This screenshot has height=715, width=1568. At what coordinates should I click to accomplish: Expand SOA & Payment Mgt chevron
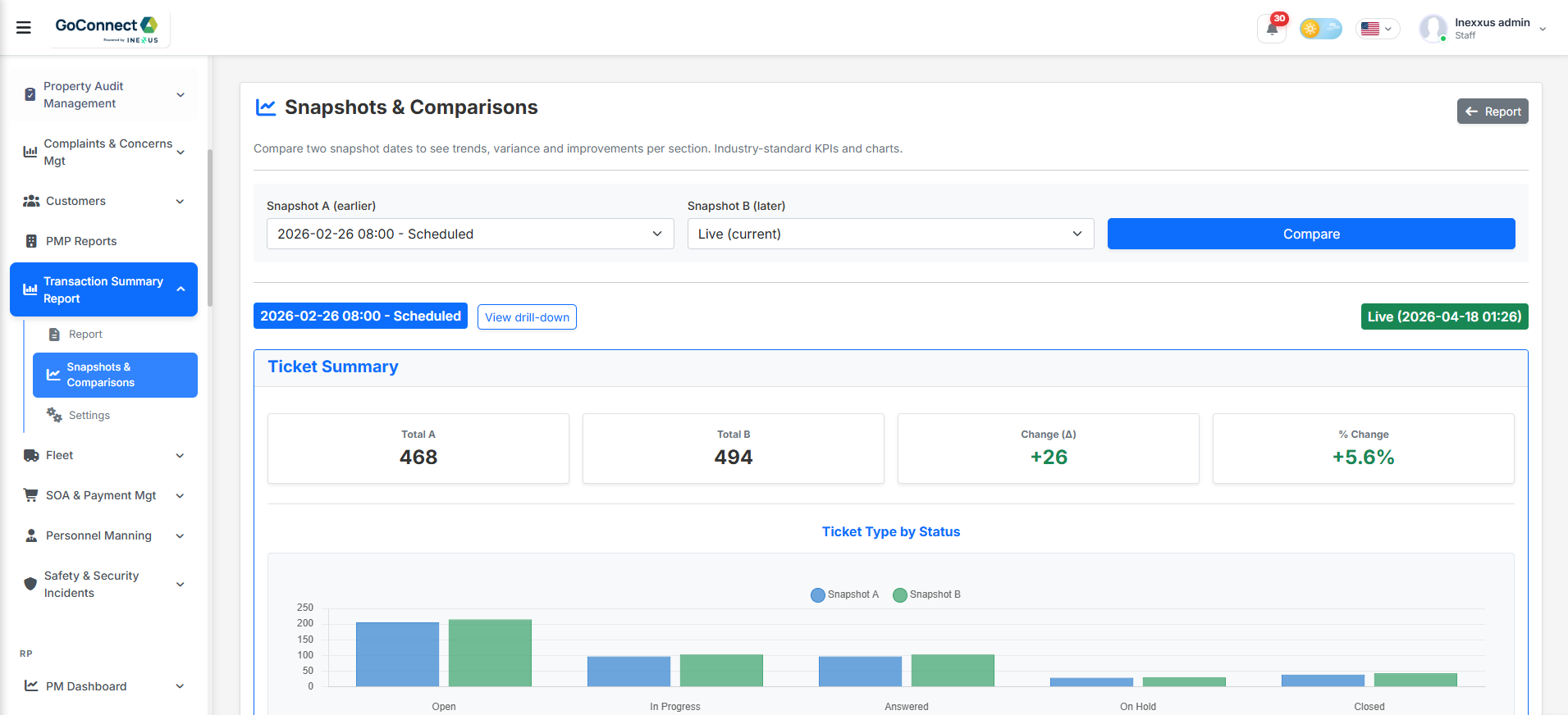[x=180, y=496]
